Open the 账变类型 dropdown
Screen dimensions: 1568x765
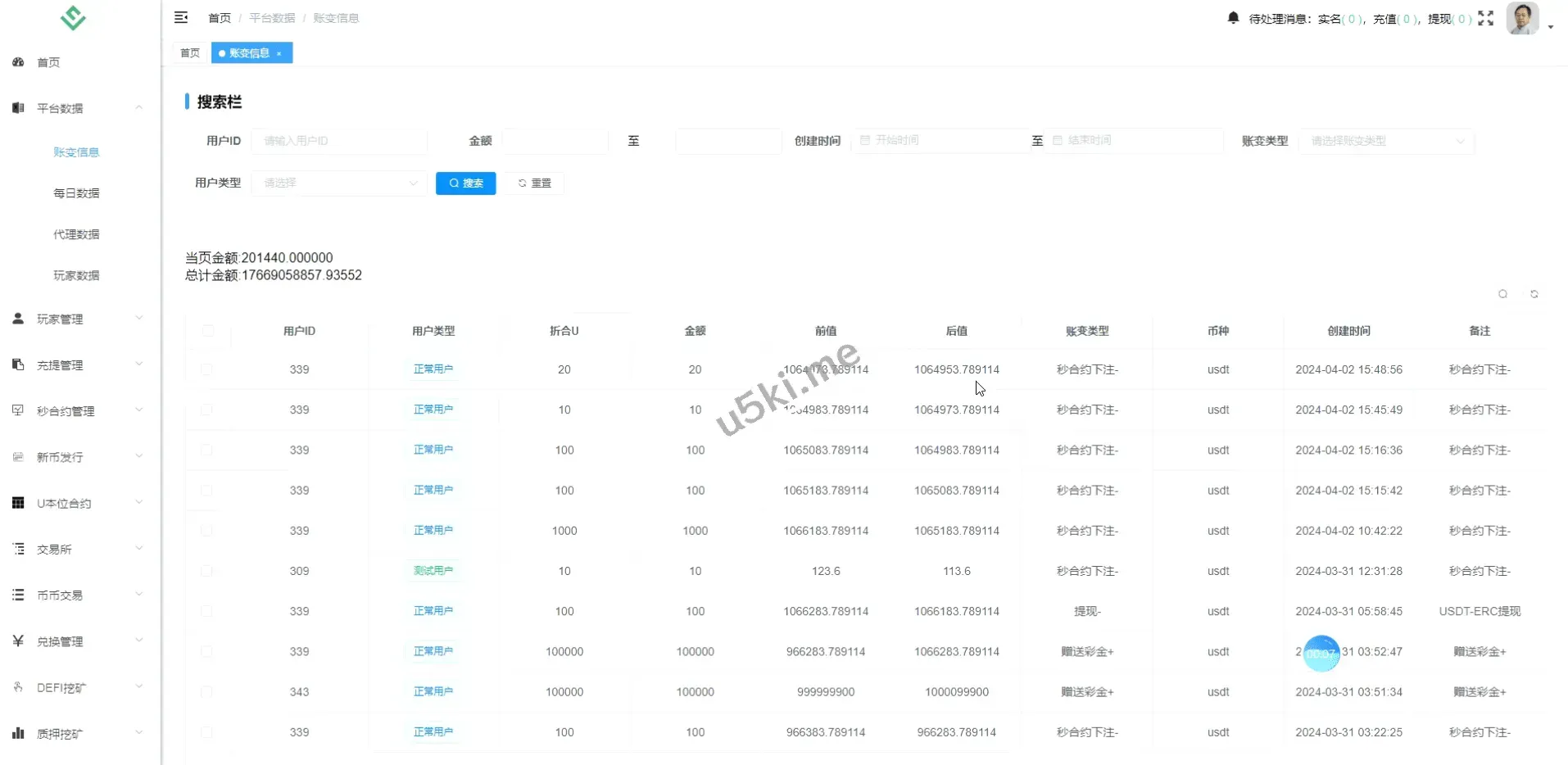pyautogui.click(x=1386, y=141)
